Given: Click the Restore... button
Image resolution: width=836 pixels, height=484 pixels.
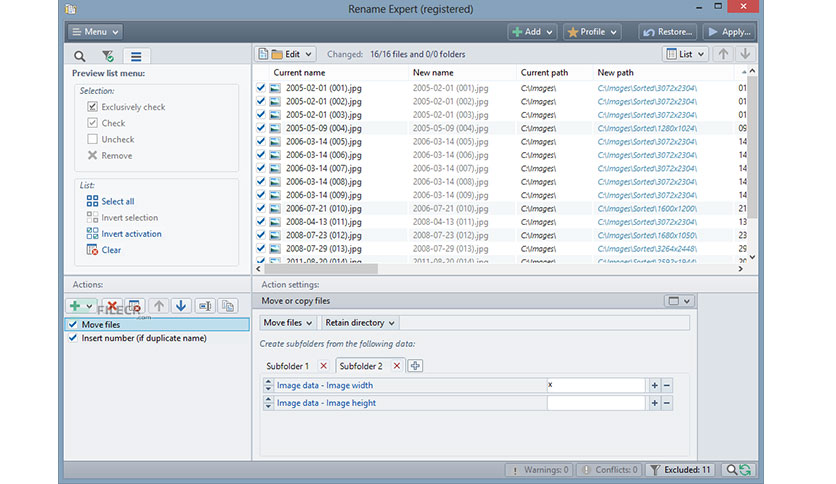Looking at the screenshot, I should coord(668,32).
